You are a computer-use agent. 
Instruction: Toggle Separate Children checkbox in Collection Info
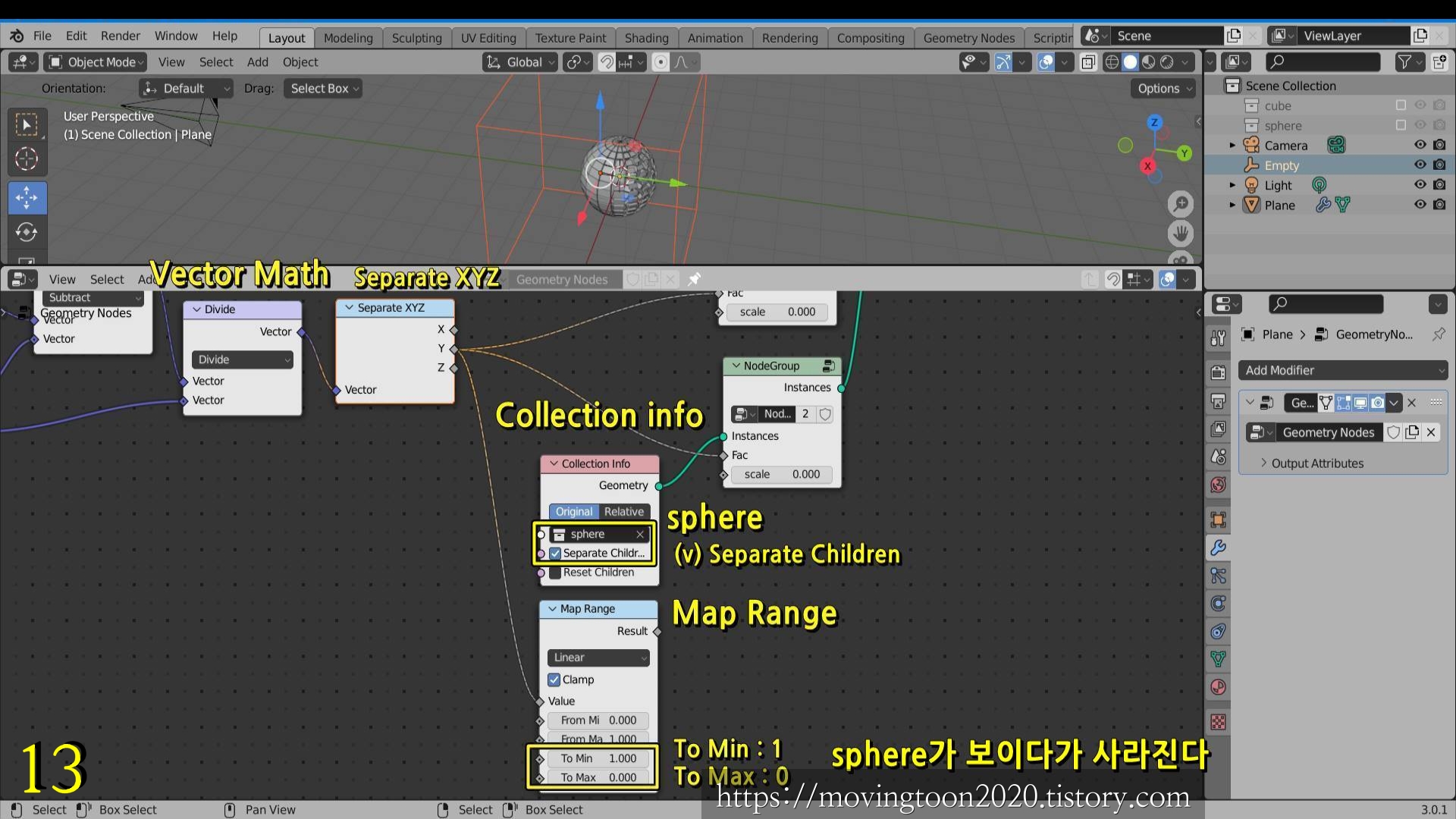coord(555,553)
